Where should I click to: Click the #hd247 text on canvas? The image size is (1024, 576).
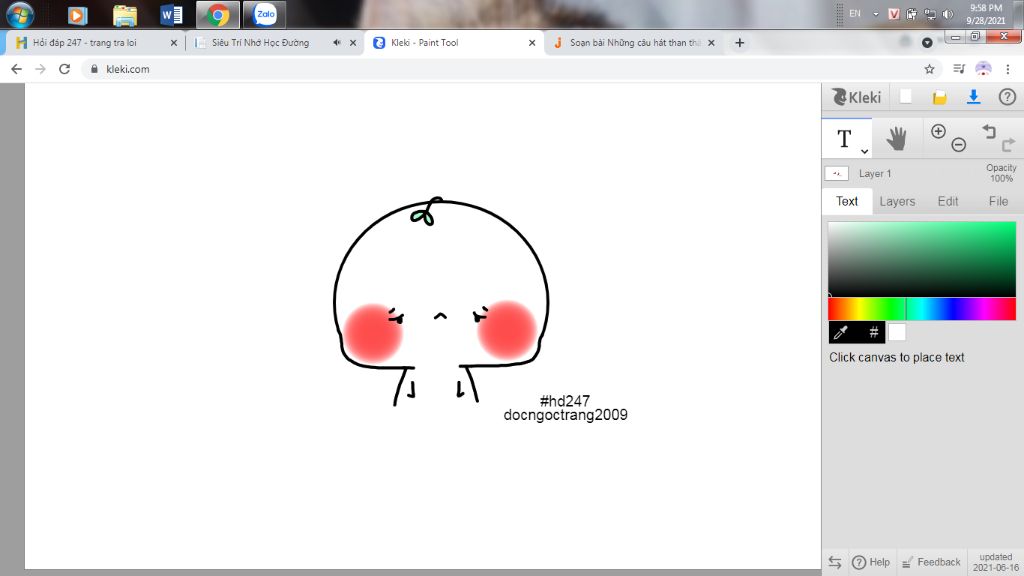coord(565,401)
